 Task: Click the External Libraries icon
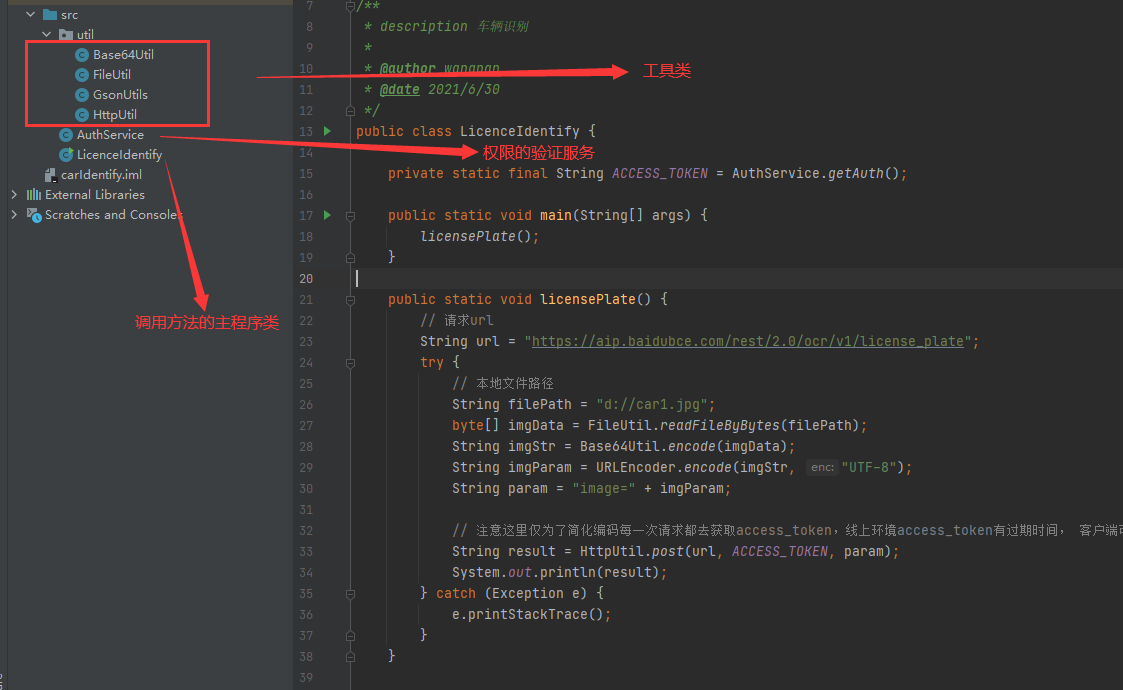coord(34,194)
